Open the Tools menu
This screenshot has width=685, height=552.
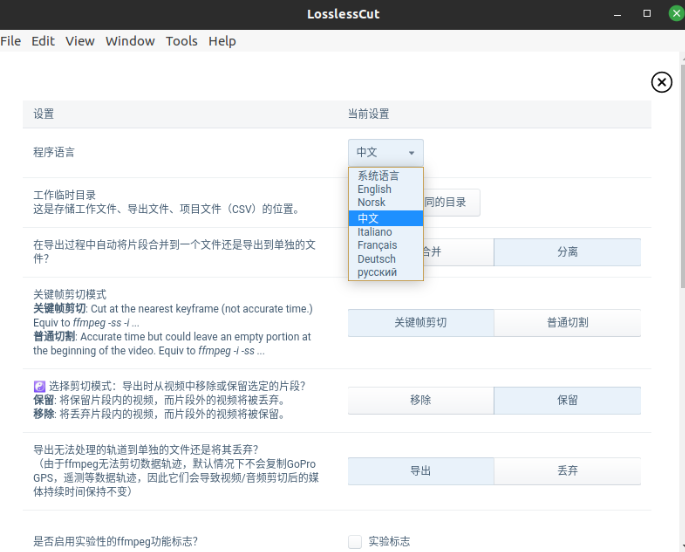click(x=181, y=41)
